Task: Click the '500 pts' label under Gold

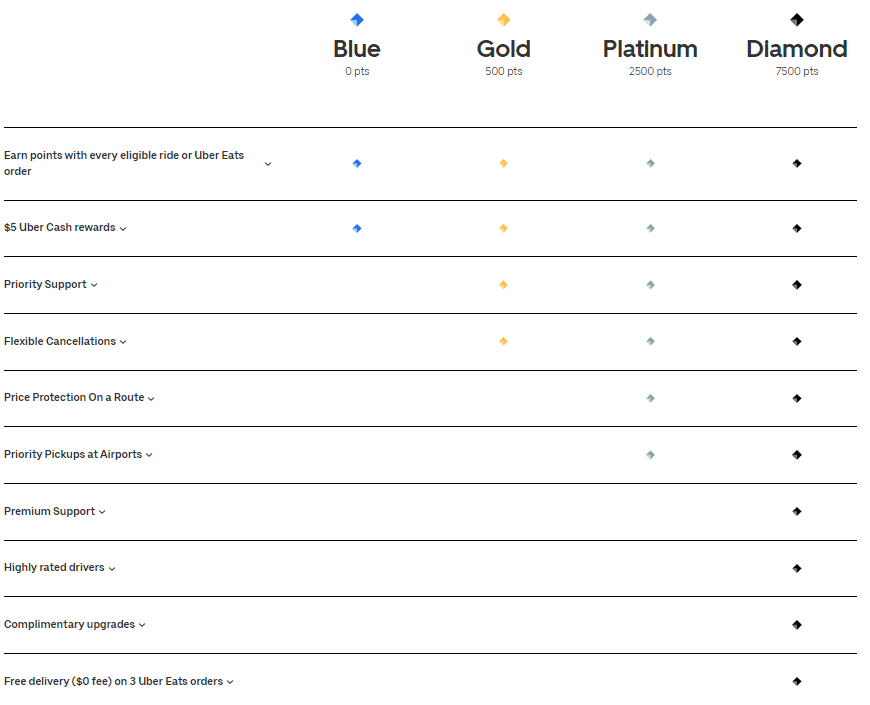Action: tap(504, 72)
